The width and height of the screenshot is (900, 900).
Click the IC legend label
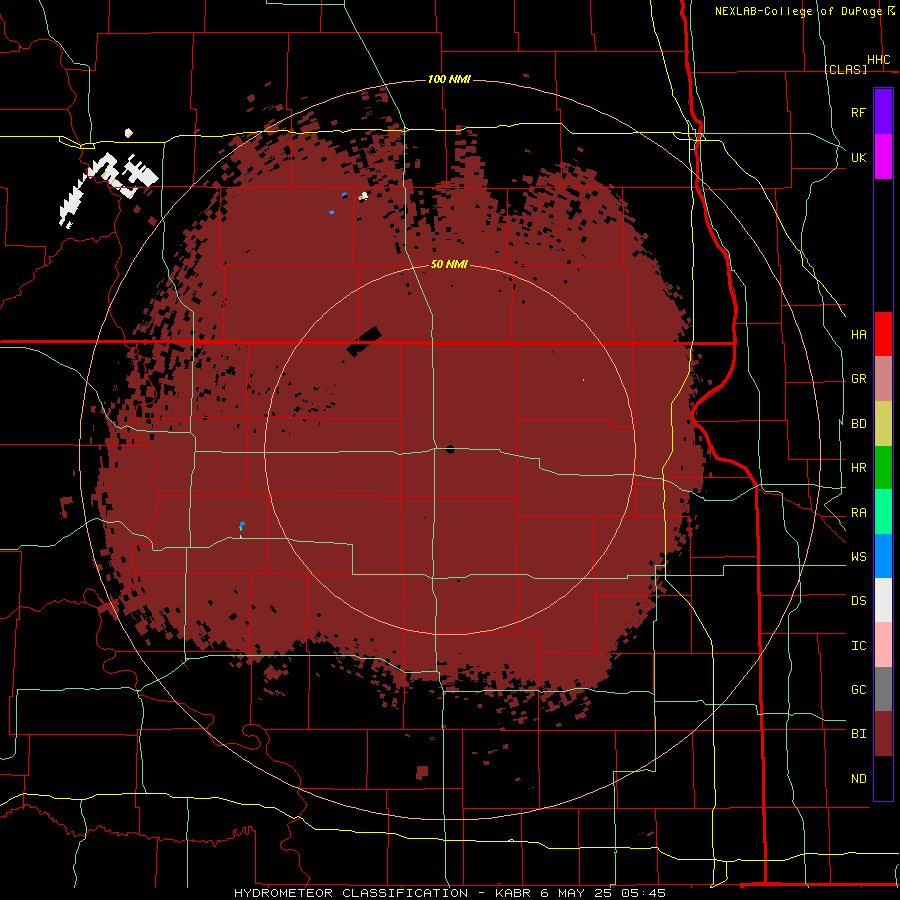pos(858,646)
